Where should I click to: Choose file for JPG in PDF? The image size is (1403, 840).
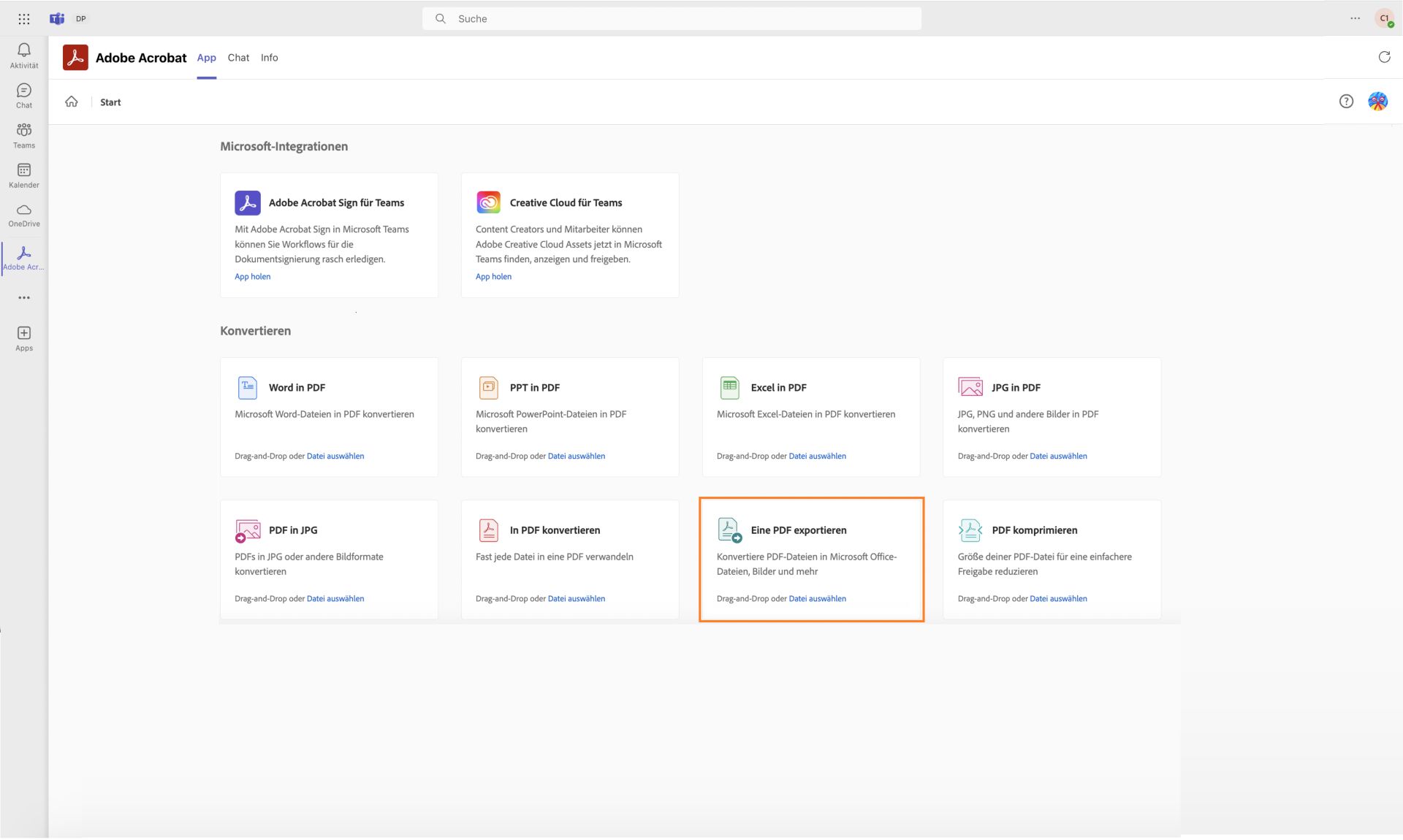(x=1058, y=456)
